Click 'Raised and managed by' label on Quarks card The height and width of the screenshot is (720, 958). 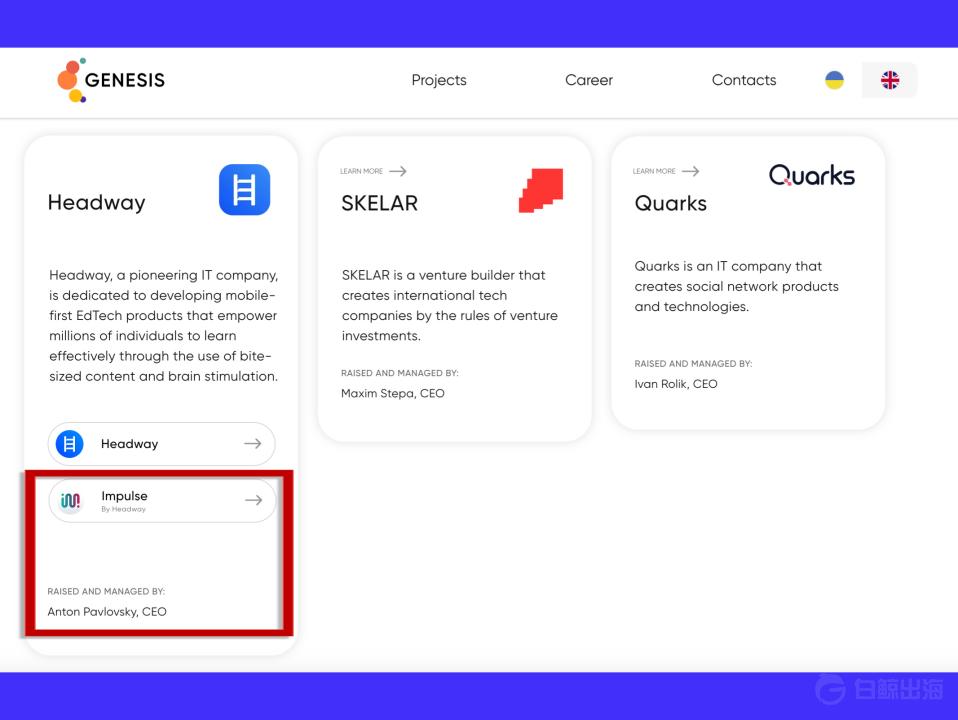click(693, 364)
